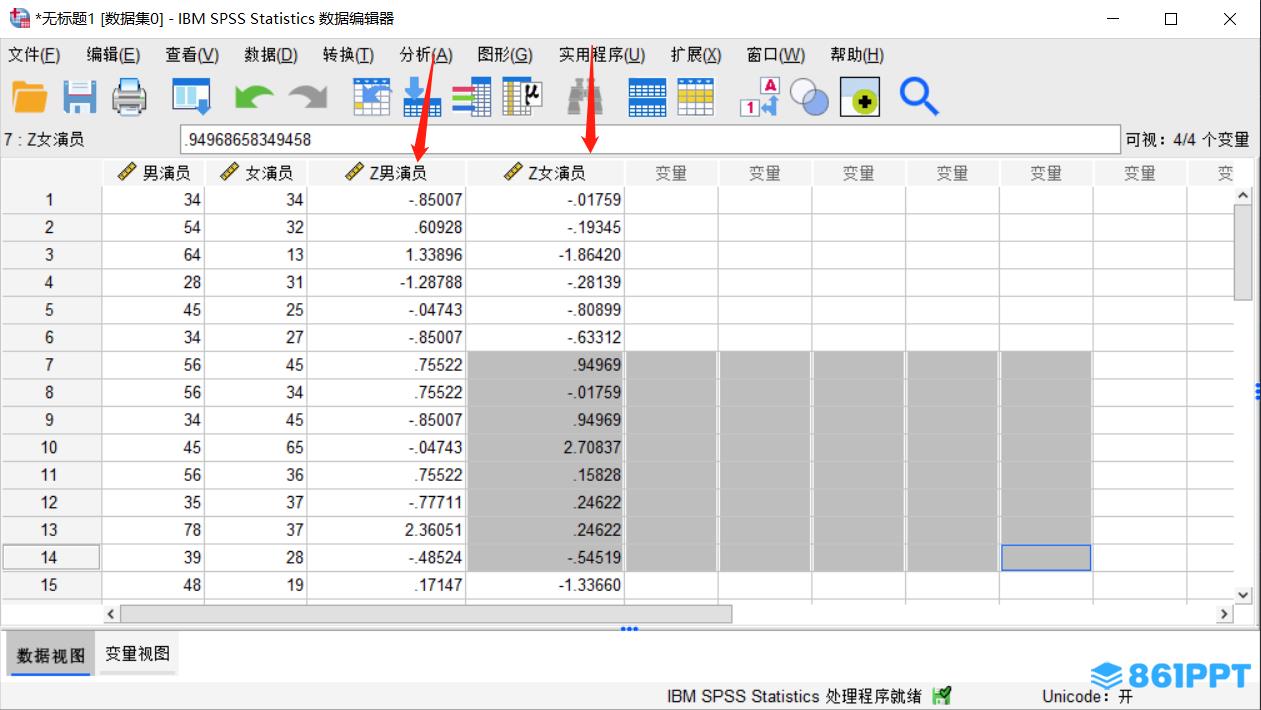The height and width of the screenshot is (710, 1261).
Task: Select the cell showing 2.36051
Action: coord(386,530)
